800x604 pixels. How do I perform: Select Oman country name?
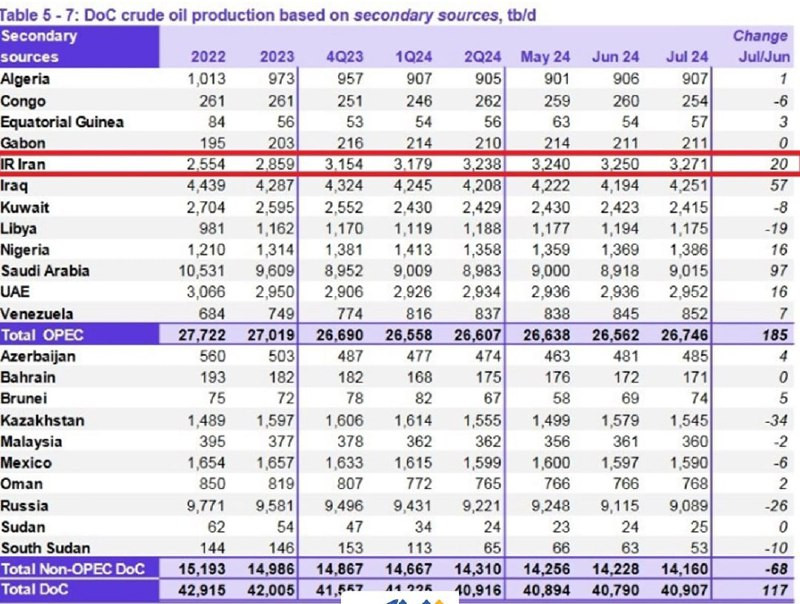[x=21, y=484]
